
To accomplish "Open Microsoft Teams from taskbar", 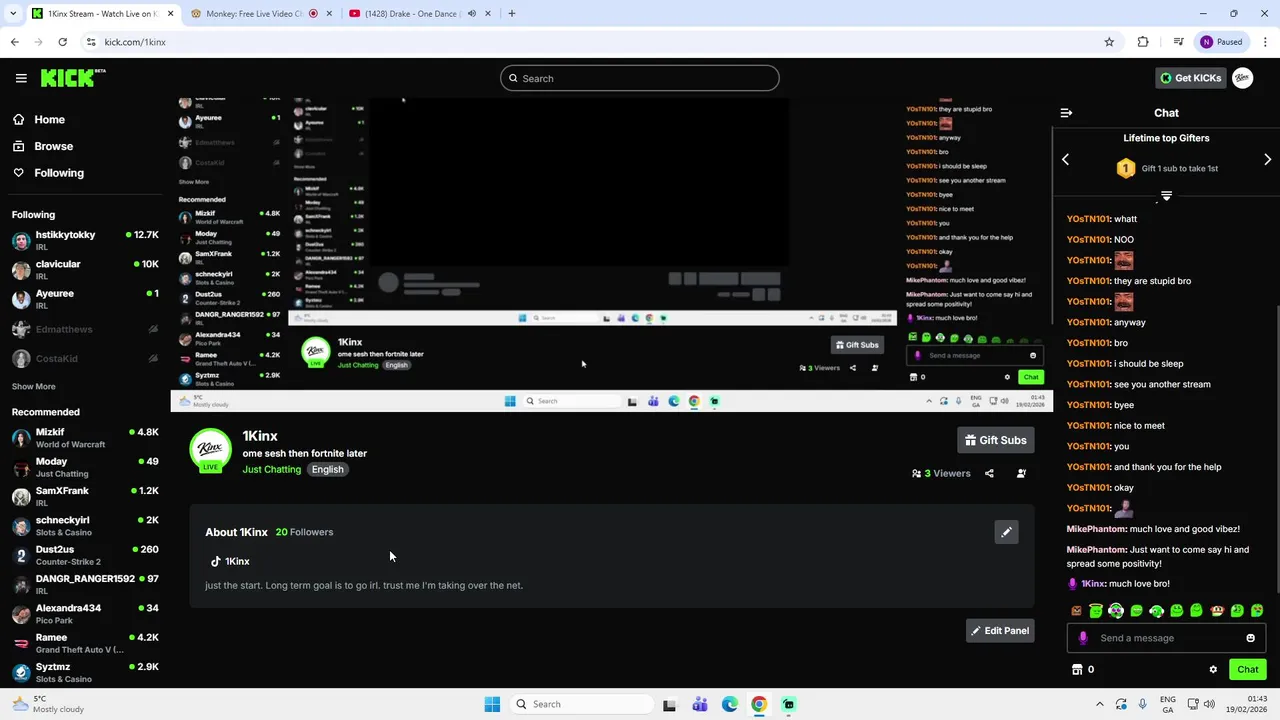I will [699, 704].
